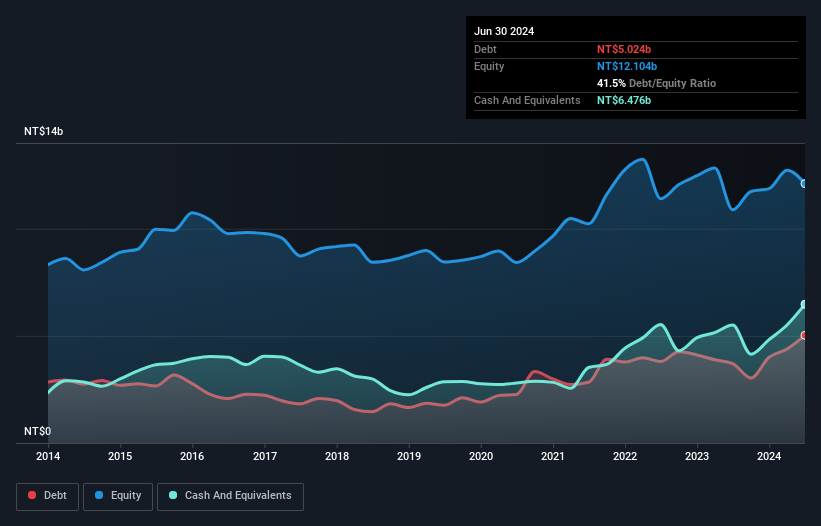Click the 2019 x-axis label
This screenshot has height=526, width=821.
point(409,456)
